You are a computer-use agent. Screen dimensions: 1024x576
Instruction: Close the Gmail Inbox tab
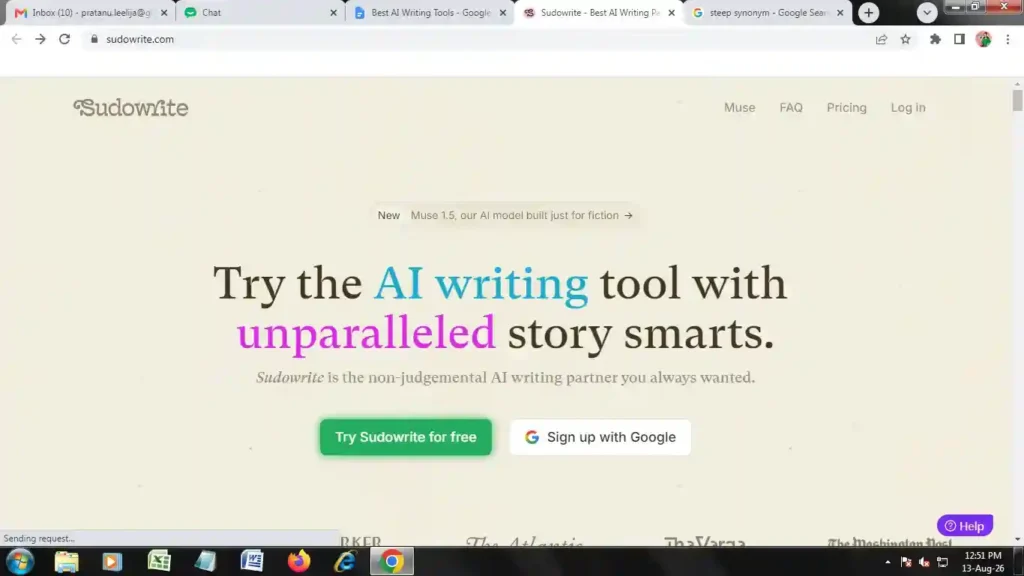pos(164,12)
